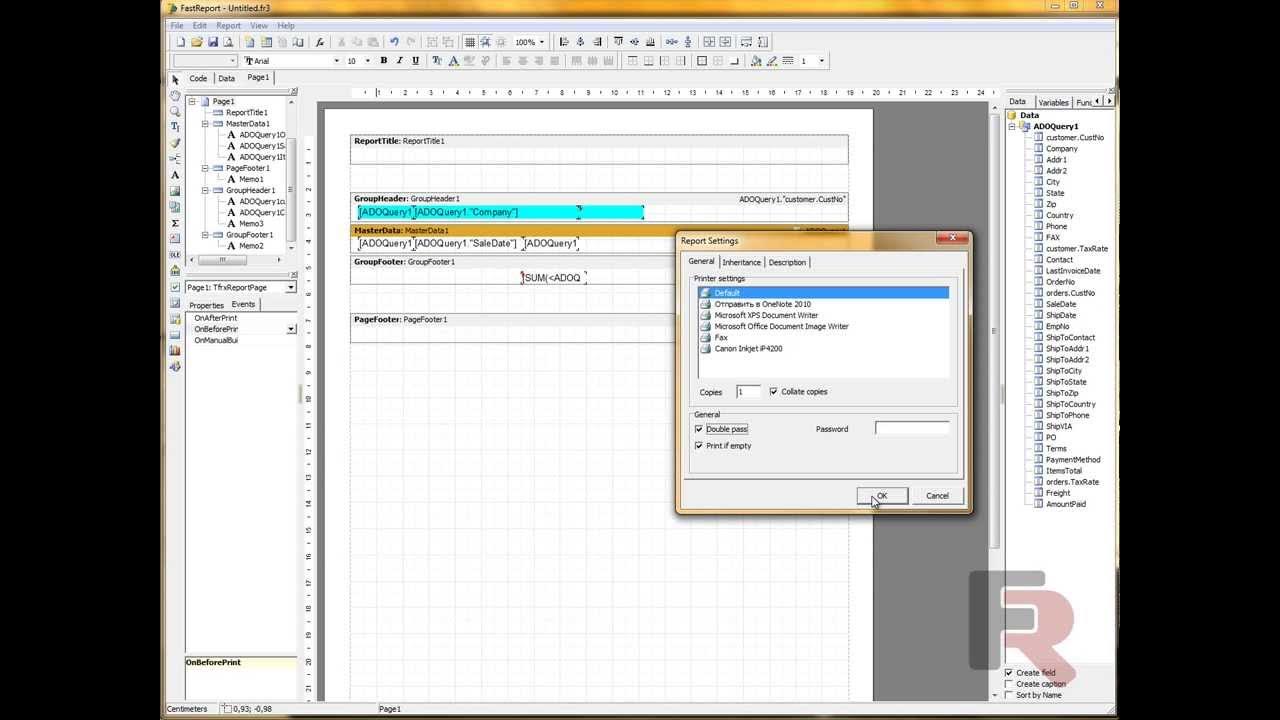Select the Text object A tool

tap(175, 175)
